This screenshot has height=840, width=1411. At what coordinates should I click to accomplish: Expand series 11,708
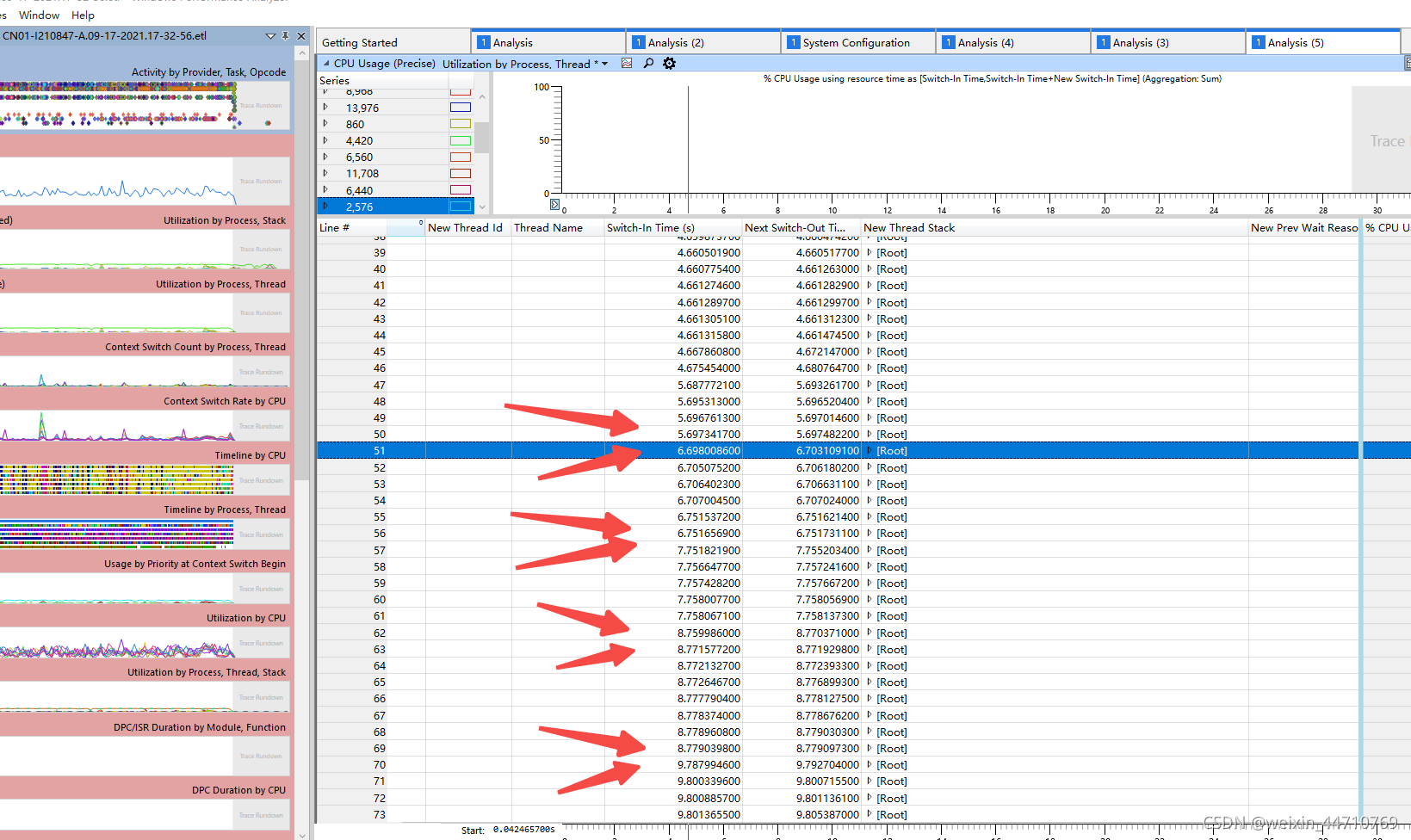tap(325, 173)
